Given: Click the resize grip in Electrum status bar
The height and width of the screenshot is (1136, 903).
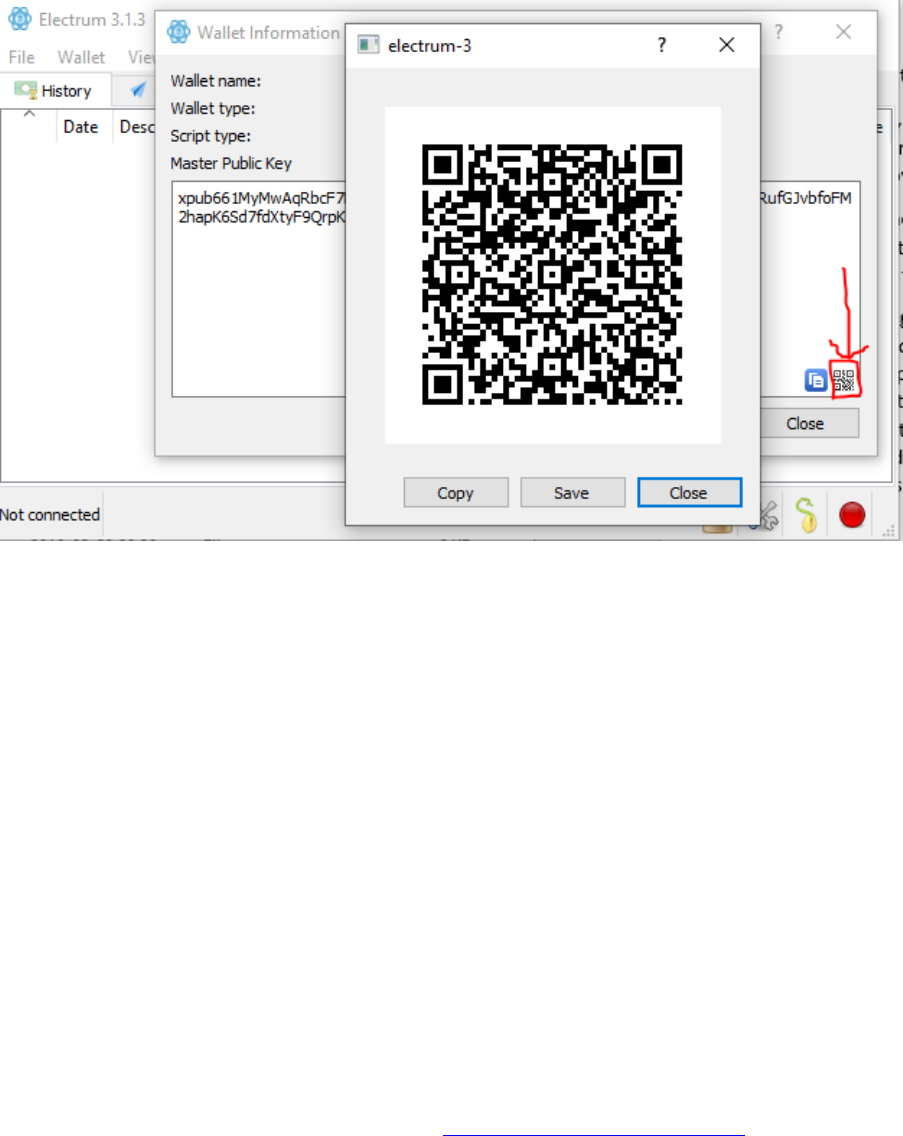Looking at the screenshot, I should [x=889, y=531].
